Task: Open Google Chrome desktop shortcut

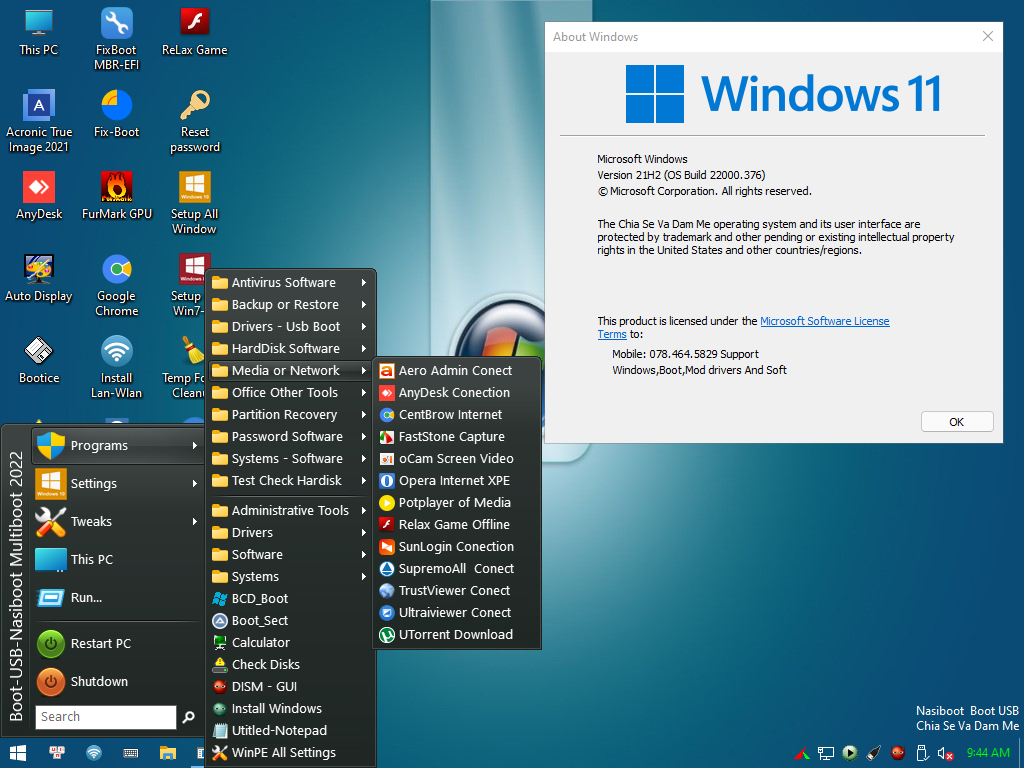Action: click(117, 270)
